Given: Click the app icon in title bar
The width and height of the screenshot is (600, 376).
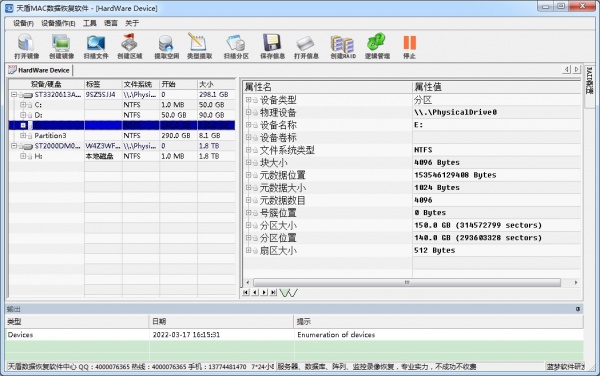Looking at the screenshot, I should [8, 8].
